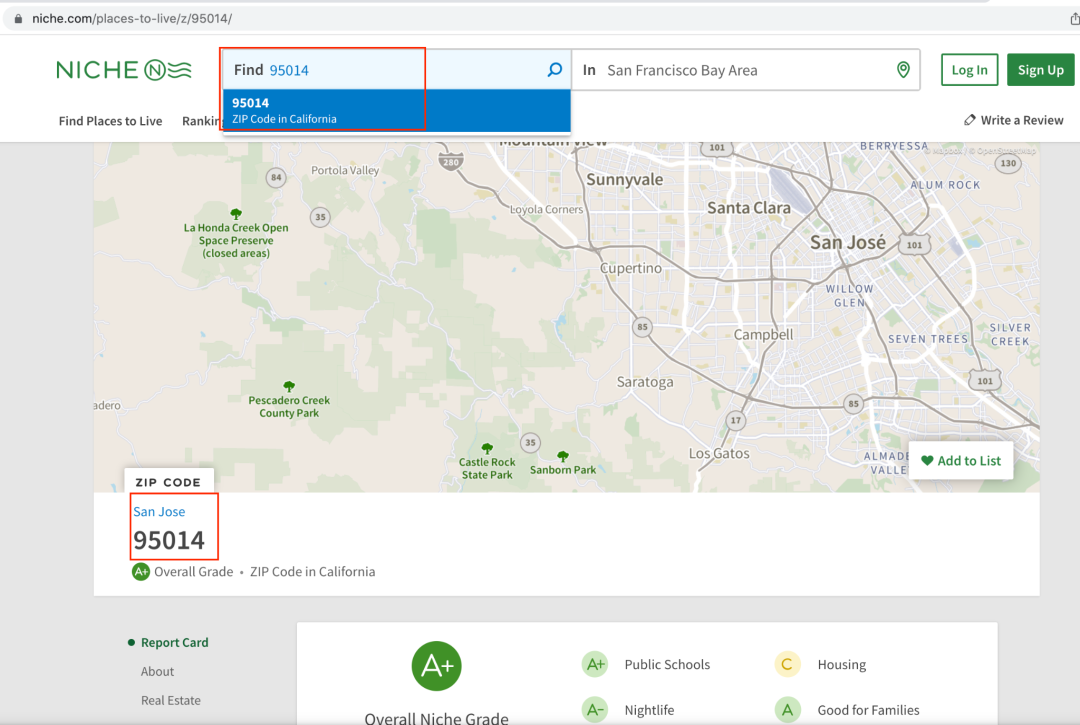
Task: Click Castle Rock State Park tree marker
Action: pos(487,448)
